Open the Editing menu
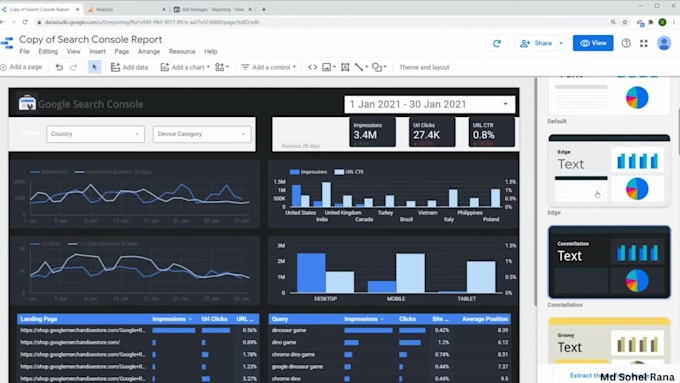 (x=48, y=52)
